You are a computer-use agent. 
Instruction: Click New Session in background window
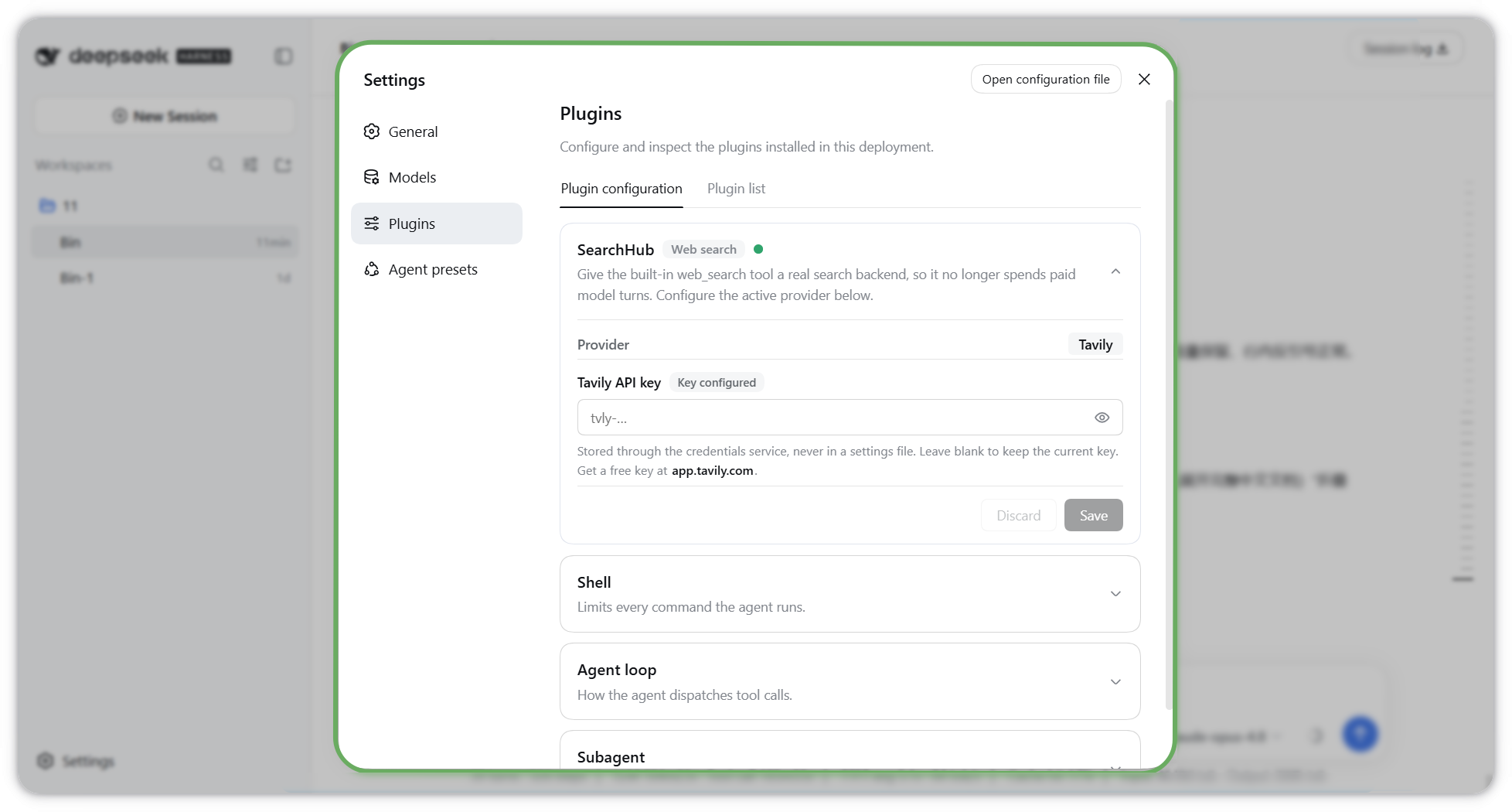point(165,116)
